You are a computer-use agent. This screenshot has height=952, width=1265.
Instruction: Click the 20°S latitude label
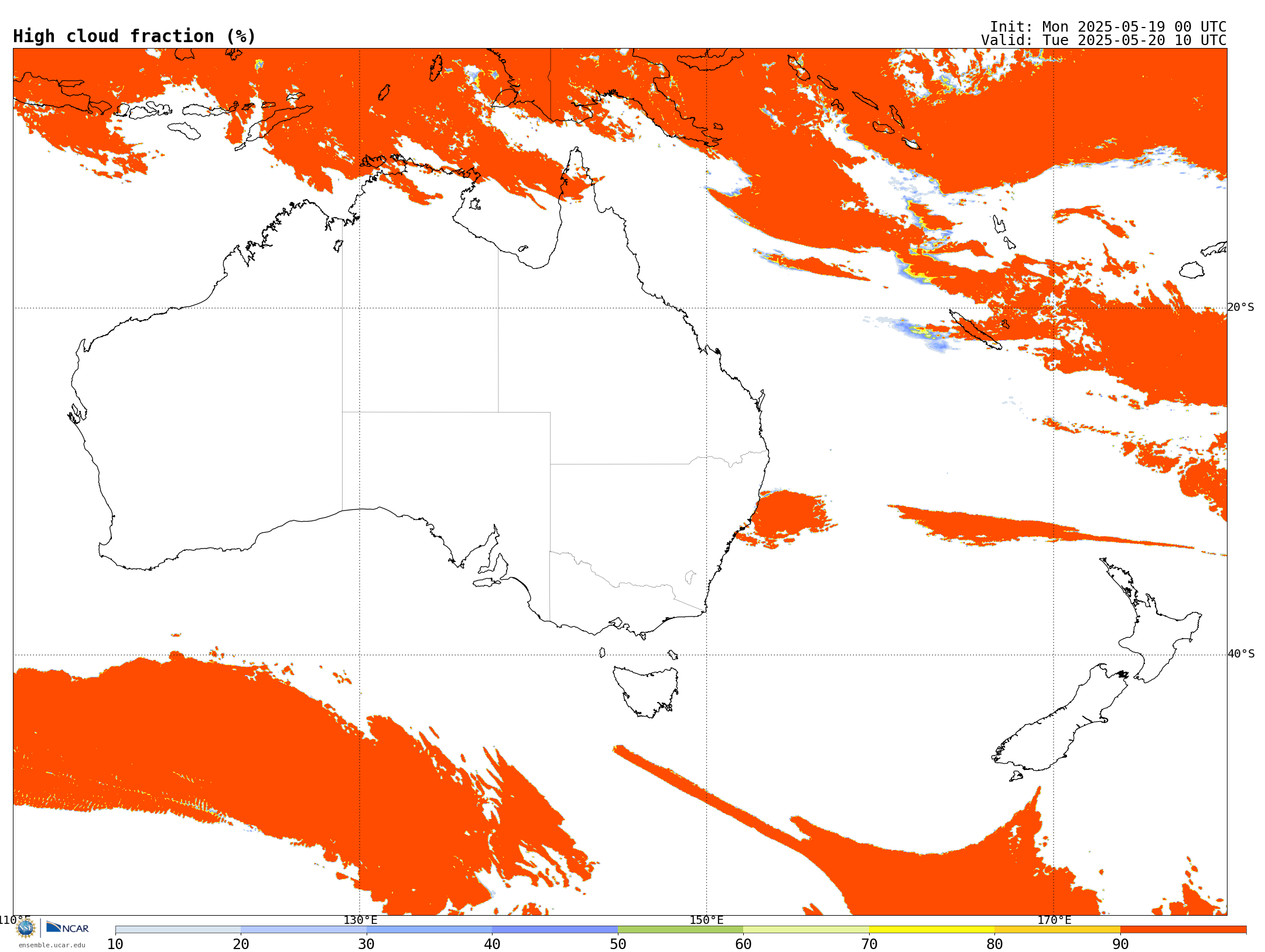(x=1241, y=307)
